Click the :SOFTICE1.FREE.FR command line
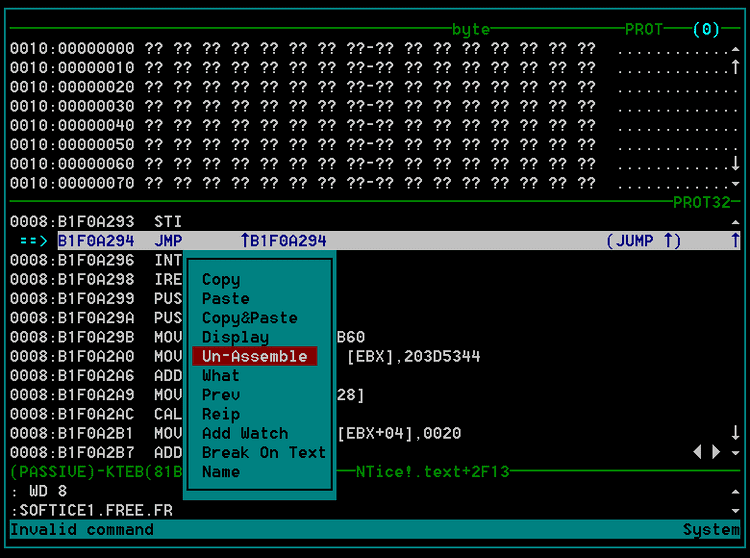The width and height of the screenshot is (750, 558). (x=91, y=511)
